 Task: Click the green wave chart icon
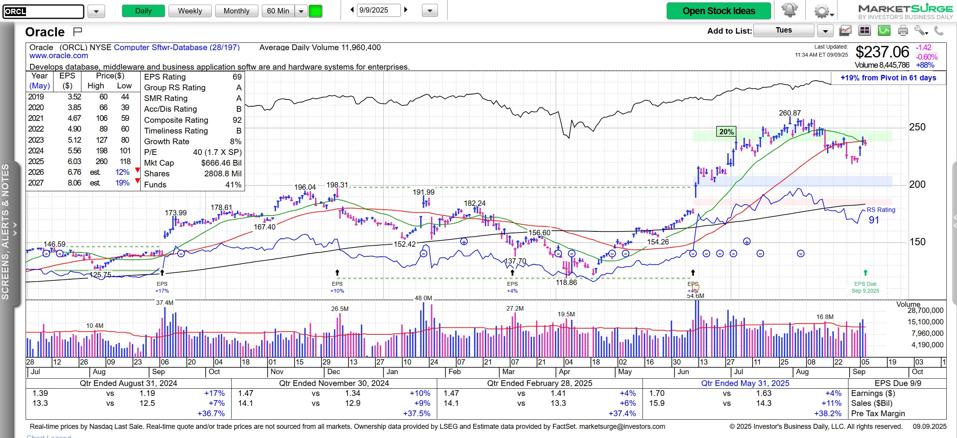click(x=884, y=31)
